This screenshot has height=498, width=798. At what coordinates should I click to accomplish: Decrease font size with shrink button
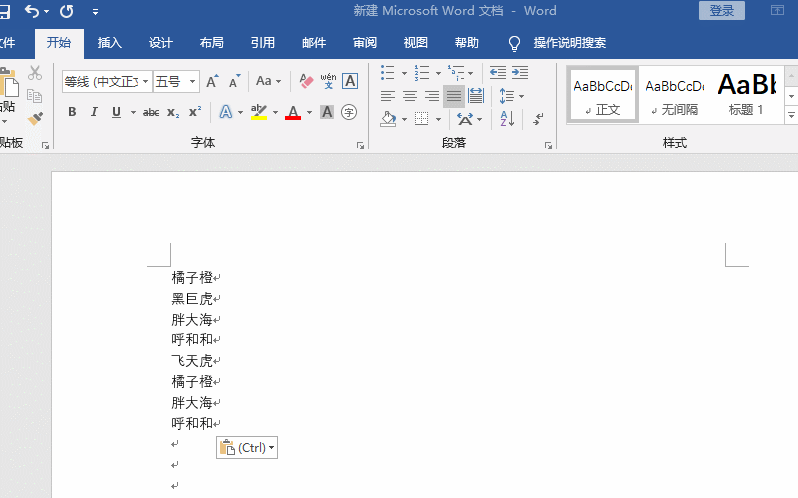point(234,81)
